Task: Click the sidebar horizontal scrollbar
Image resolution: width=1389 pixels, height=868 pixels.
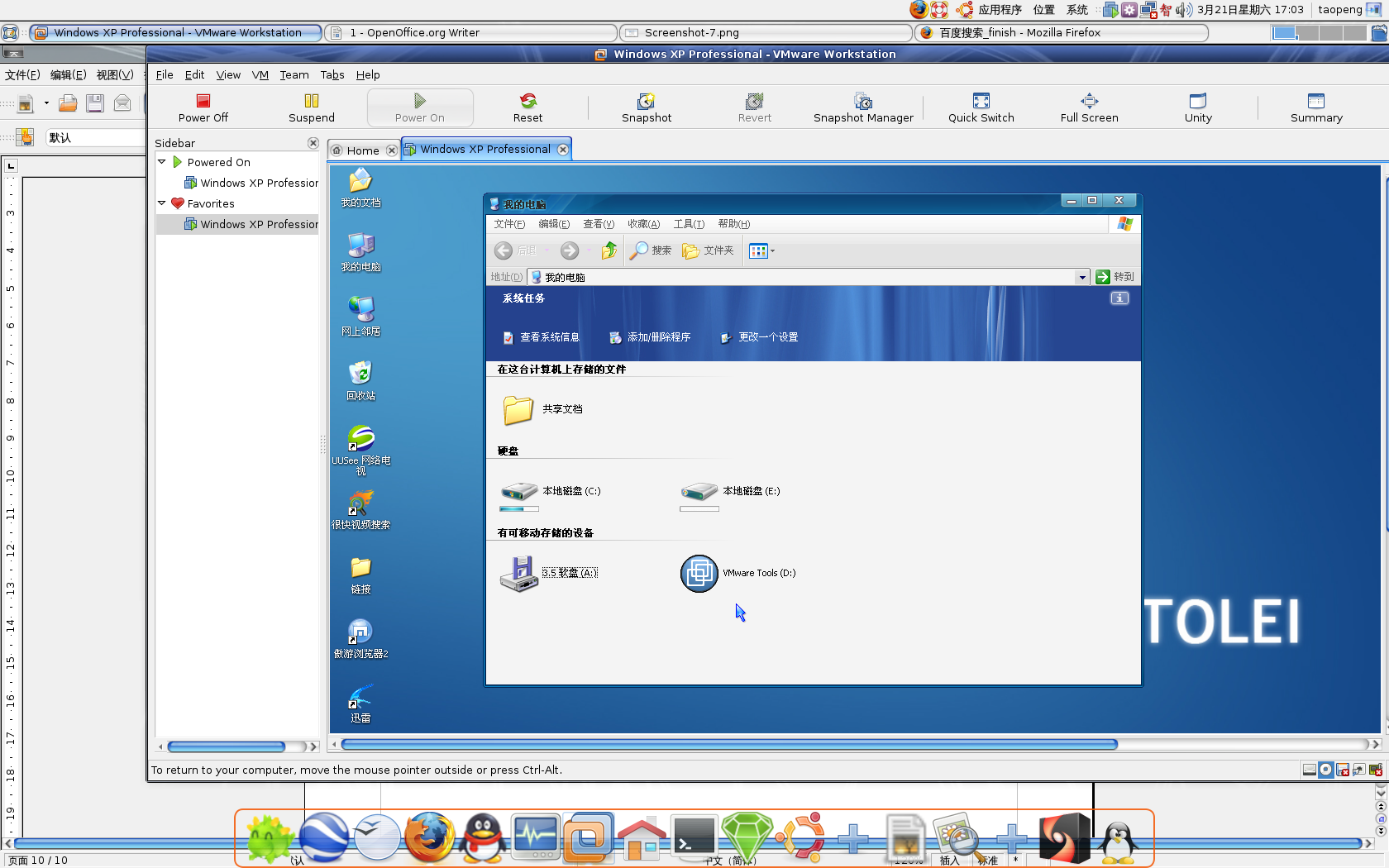Action: pos(227,746)
